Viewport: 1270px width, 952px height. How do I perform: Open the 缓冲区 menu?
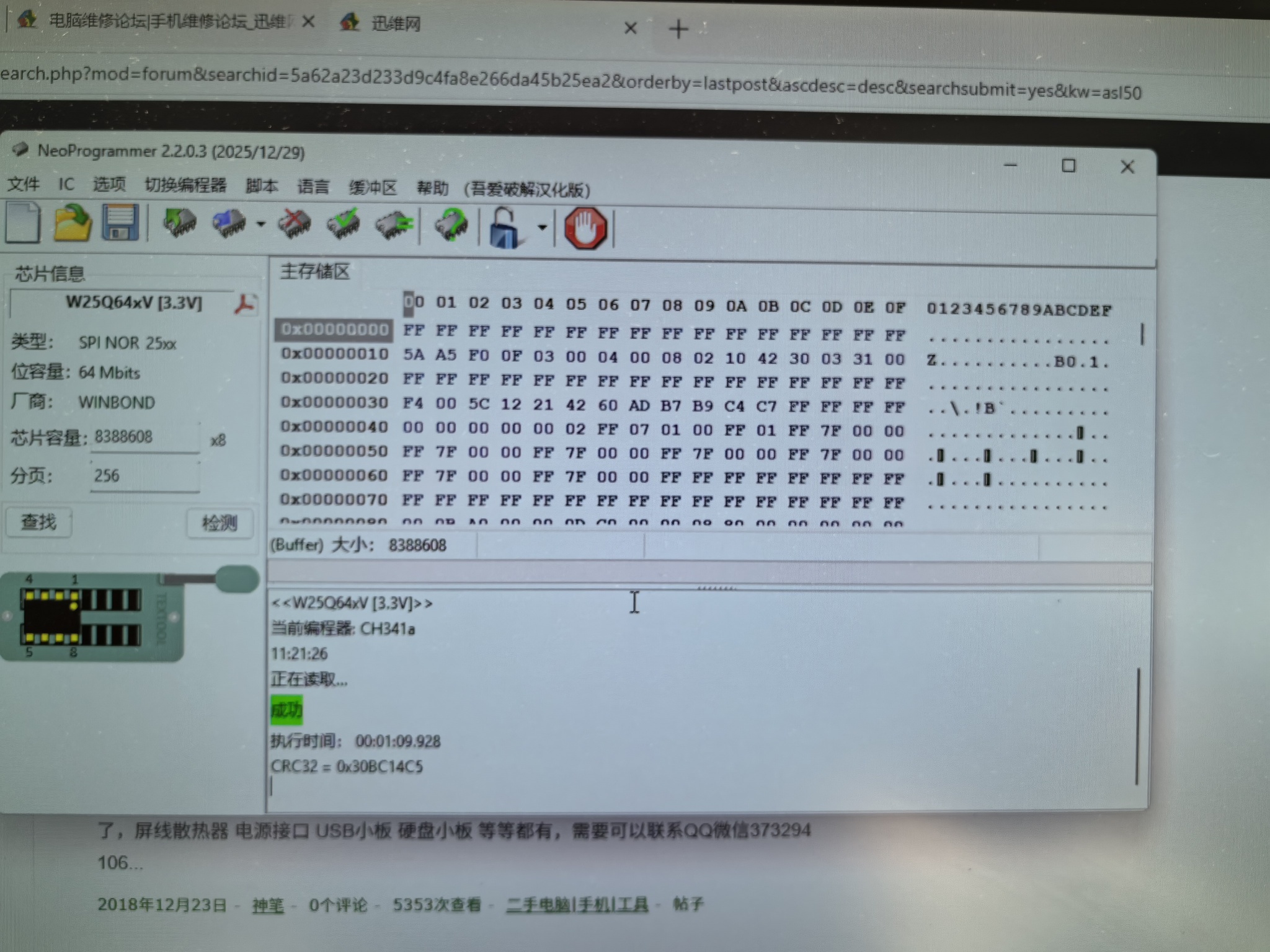pos(372,187)
